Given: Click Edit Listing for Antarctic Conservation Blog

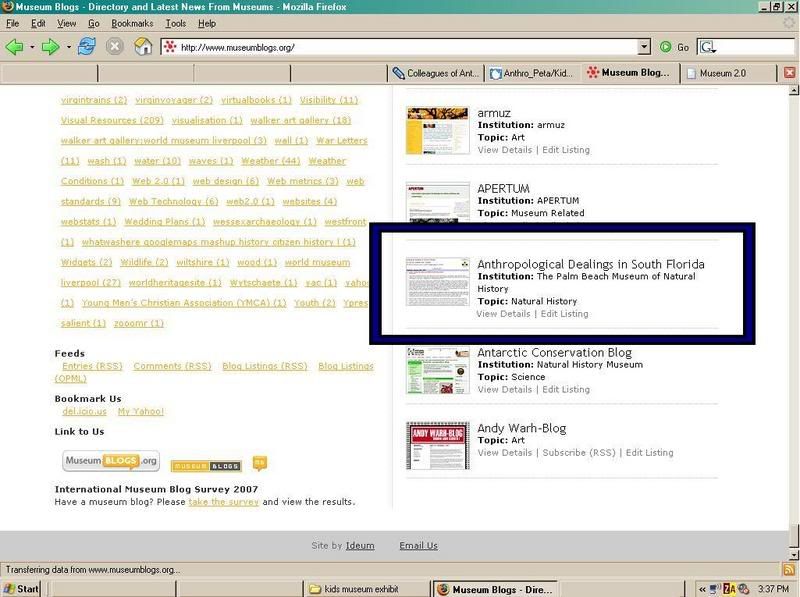Looking at the screenshot, I should (x=566, y=389).
